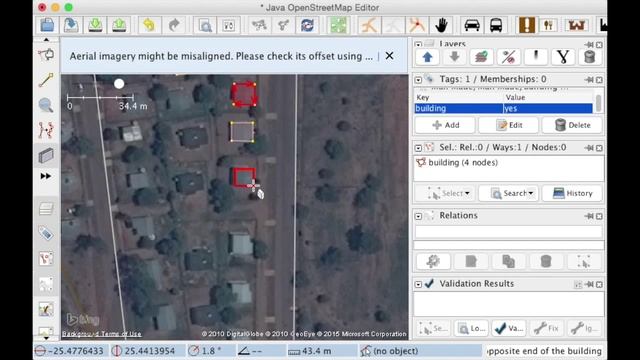Image resolution: width=640 pixels, height=360 pixels.
Task: Click the yellow Undo arrow
Action: point(149,25)
